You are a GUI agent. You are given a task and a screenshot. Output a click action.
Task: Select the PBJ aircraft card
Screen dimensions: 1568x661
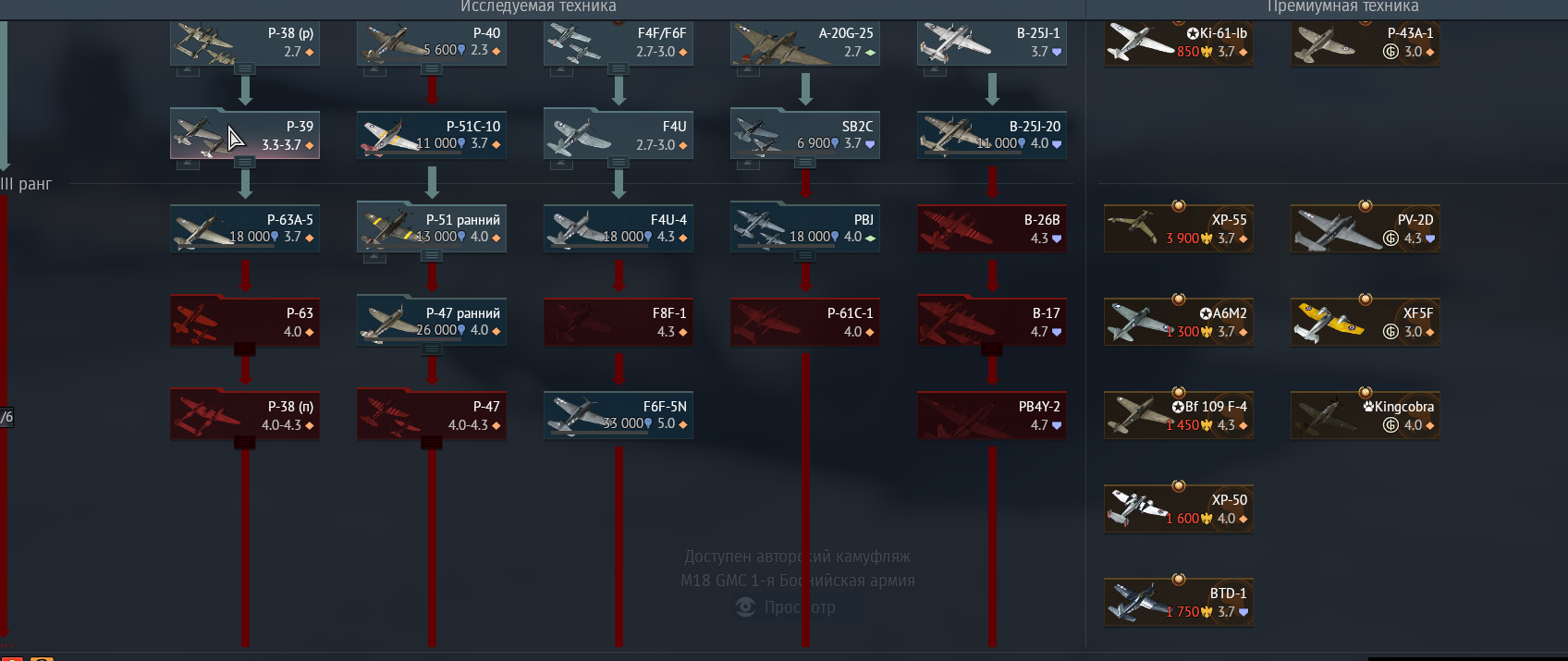coord(805,228)
